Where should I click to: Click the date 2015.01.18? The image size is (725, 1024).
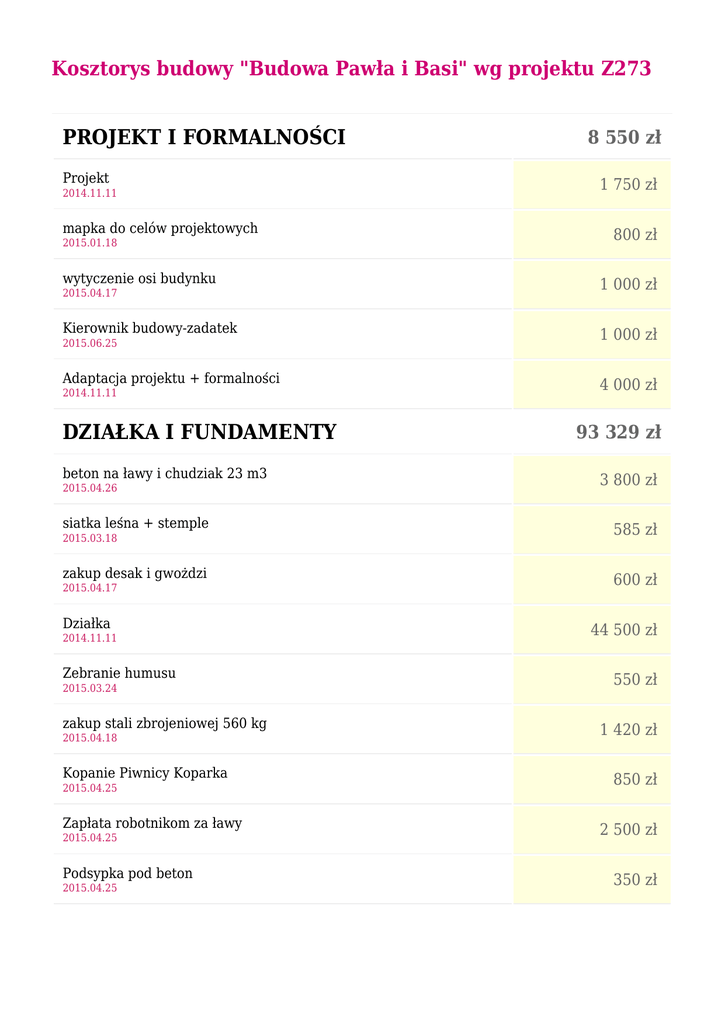pyautogui.click(x=90, y=243)
